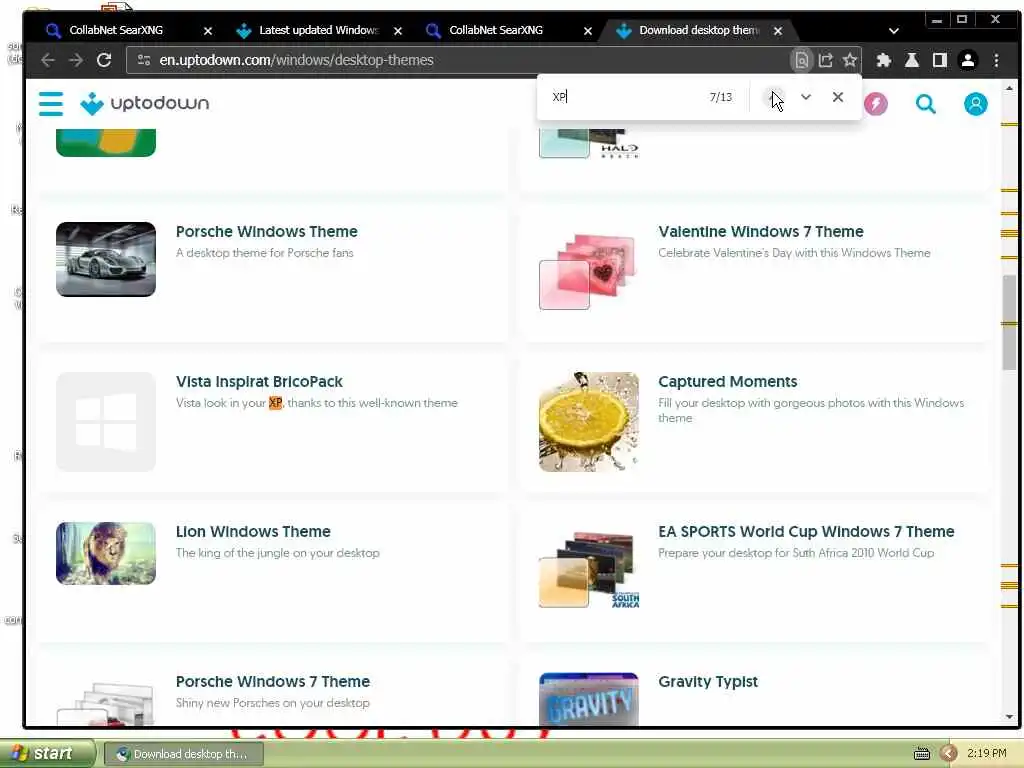Screen dimensions: 1024x768
Task: Open Gravity Typist link
Action: [708, 681]
